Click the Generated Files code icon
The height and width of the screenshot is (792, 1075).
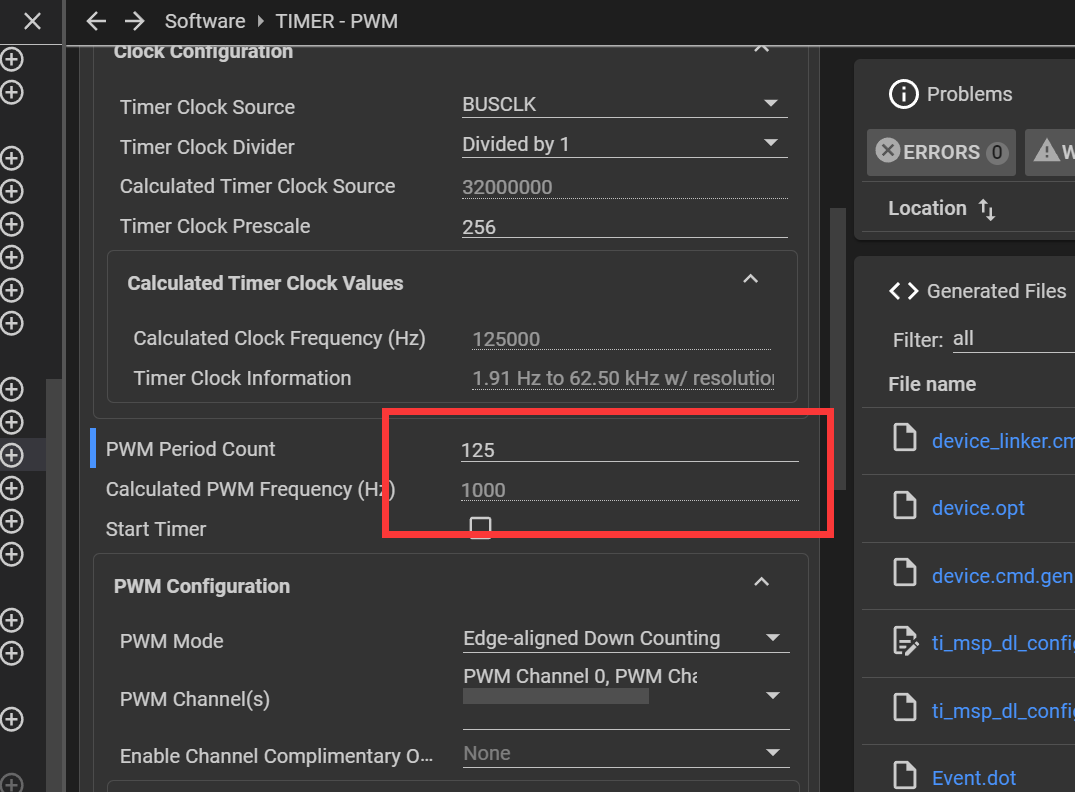coord(903,291)
